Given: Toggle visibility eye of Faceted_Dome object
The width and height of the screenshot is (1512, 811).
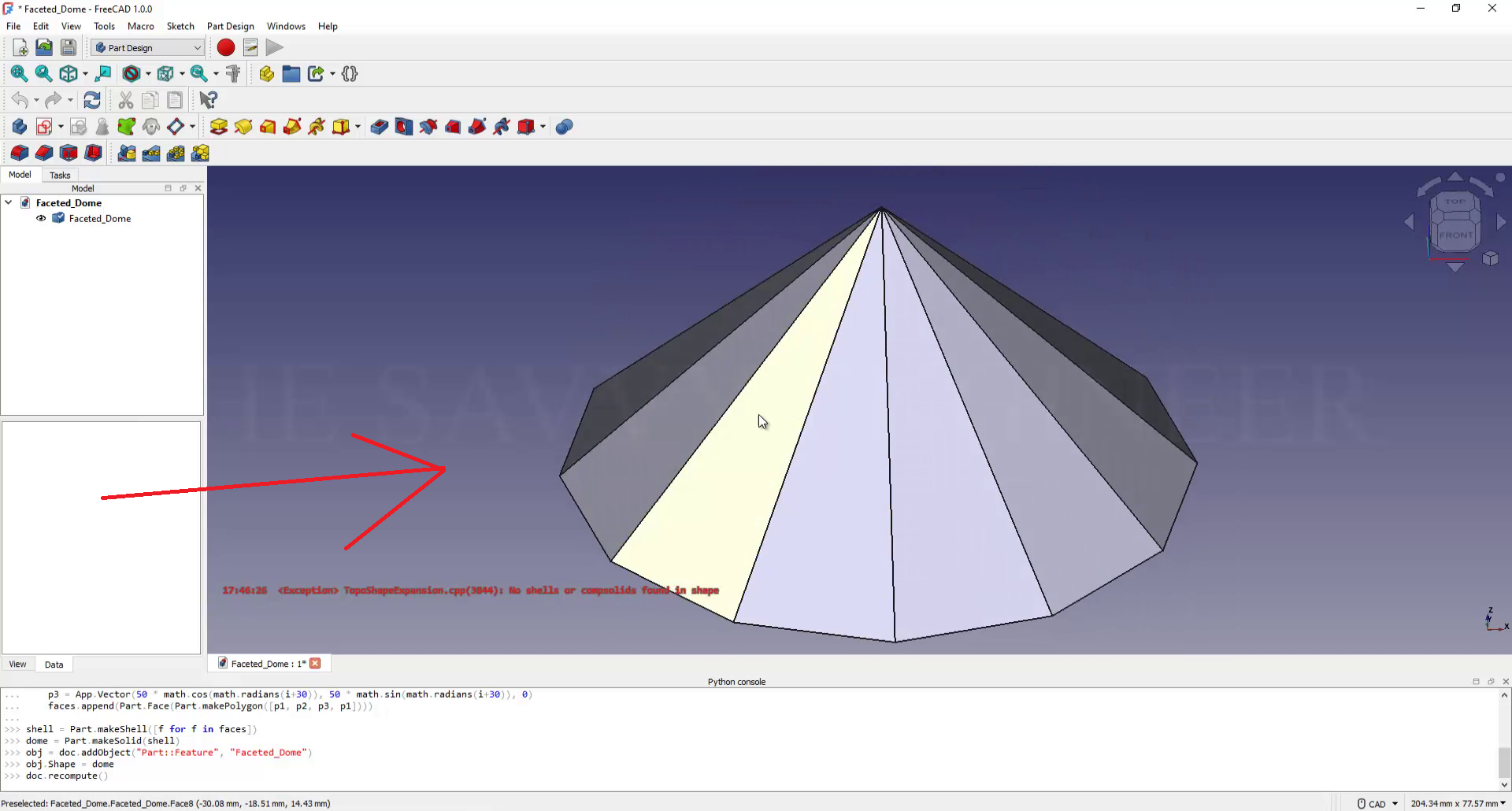Looking at the screenshot, I should [41, 219].
